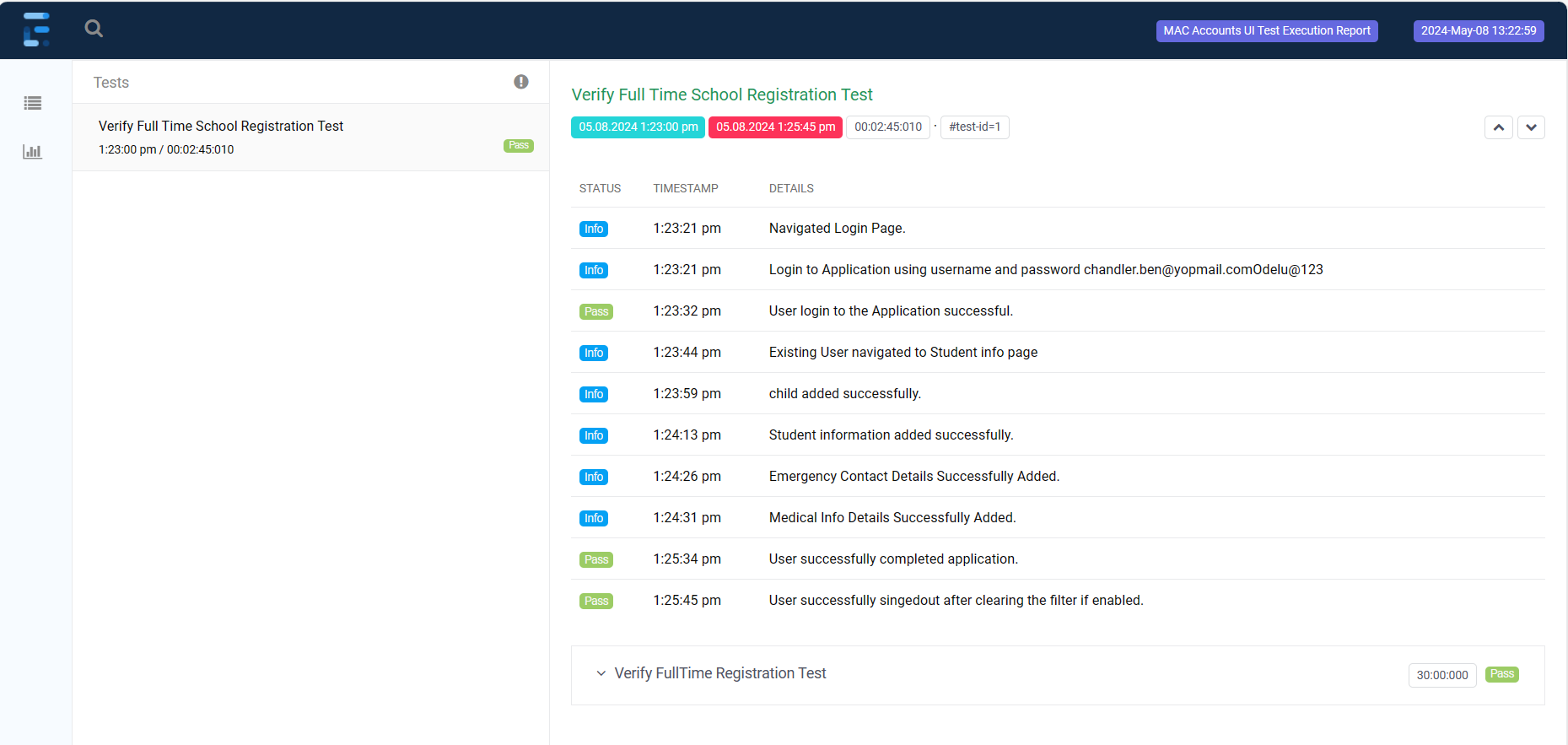Screen dimensions: 1568x745
Task: Click timestamp 1:25:45 pm in log table
Action: click(x=687, y=601)
